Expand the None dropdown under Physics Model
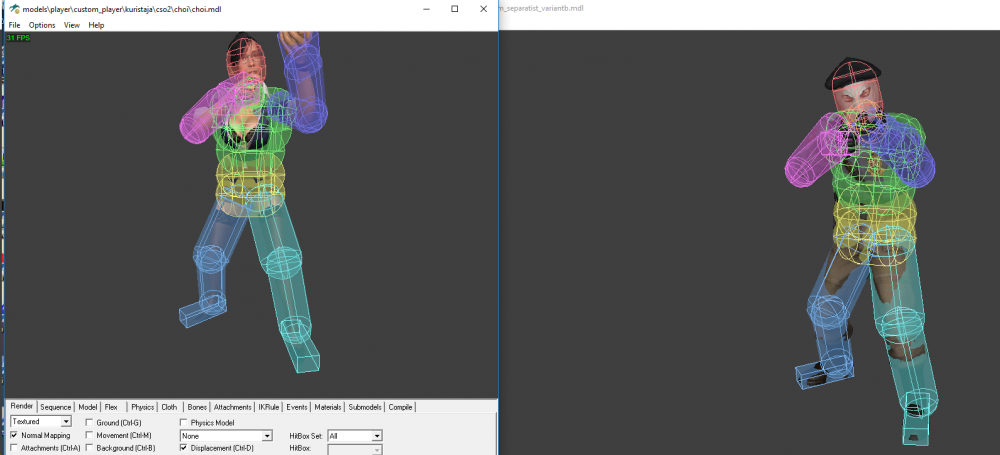This screenshot has height=455, width=1000. click(x=267, y=436)
